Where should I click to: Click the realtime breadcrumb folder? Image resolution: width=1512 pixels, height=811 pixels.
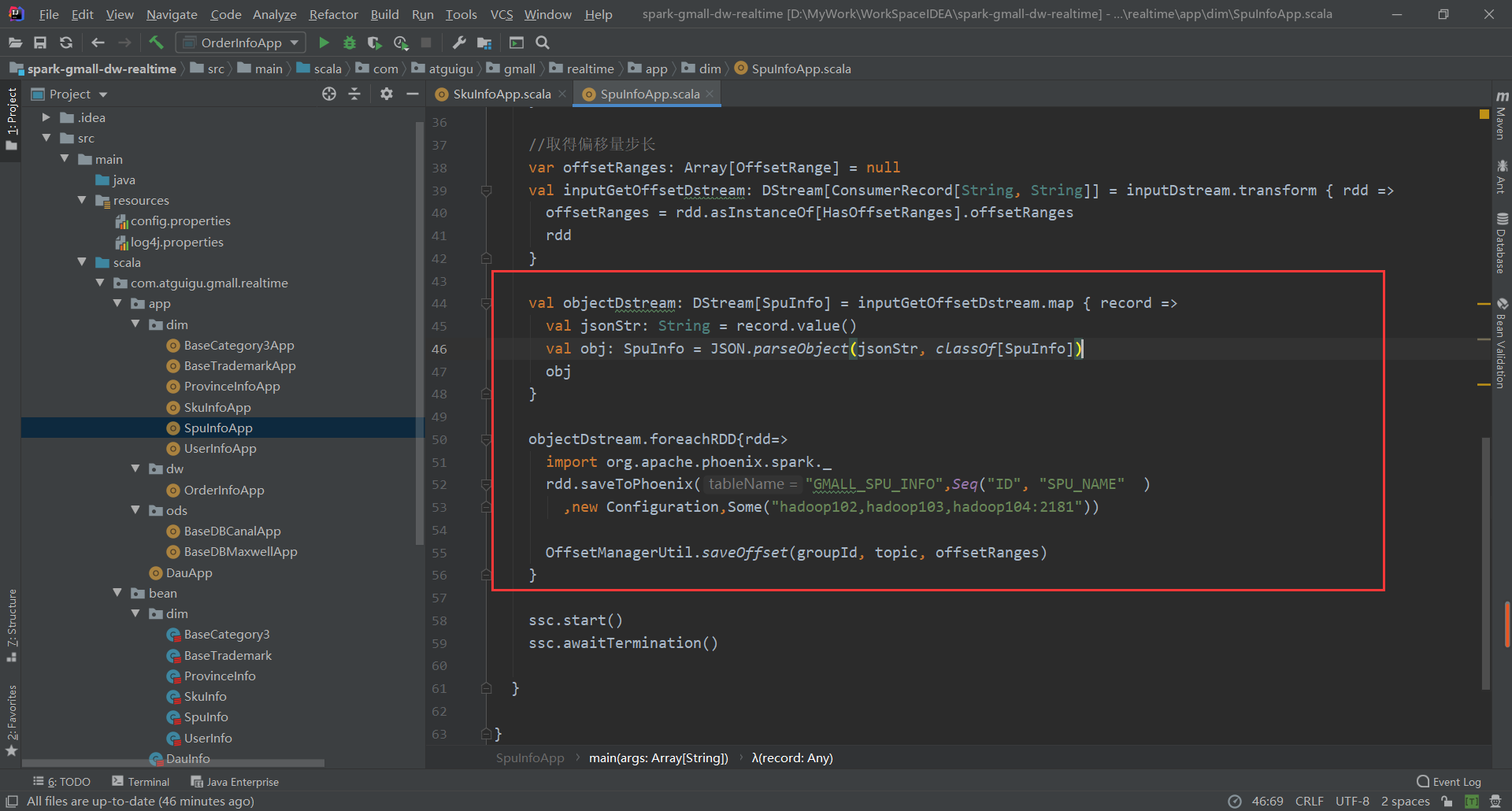581,69
